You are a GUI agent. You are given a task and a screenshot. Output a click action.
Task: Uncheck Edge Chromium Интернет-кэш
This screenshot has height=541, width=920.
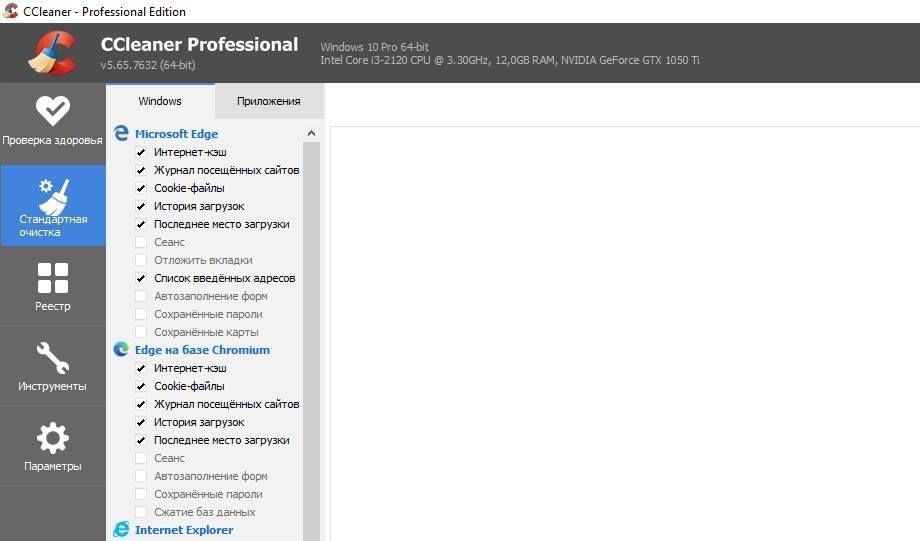pyautogui.click(x=141, y=368)
